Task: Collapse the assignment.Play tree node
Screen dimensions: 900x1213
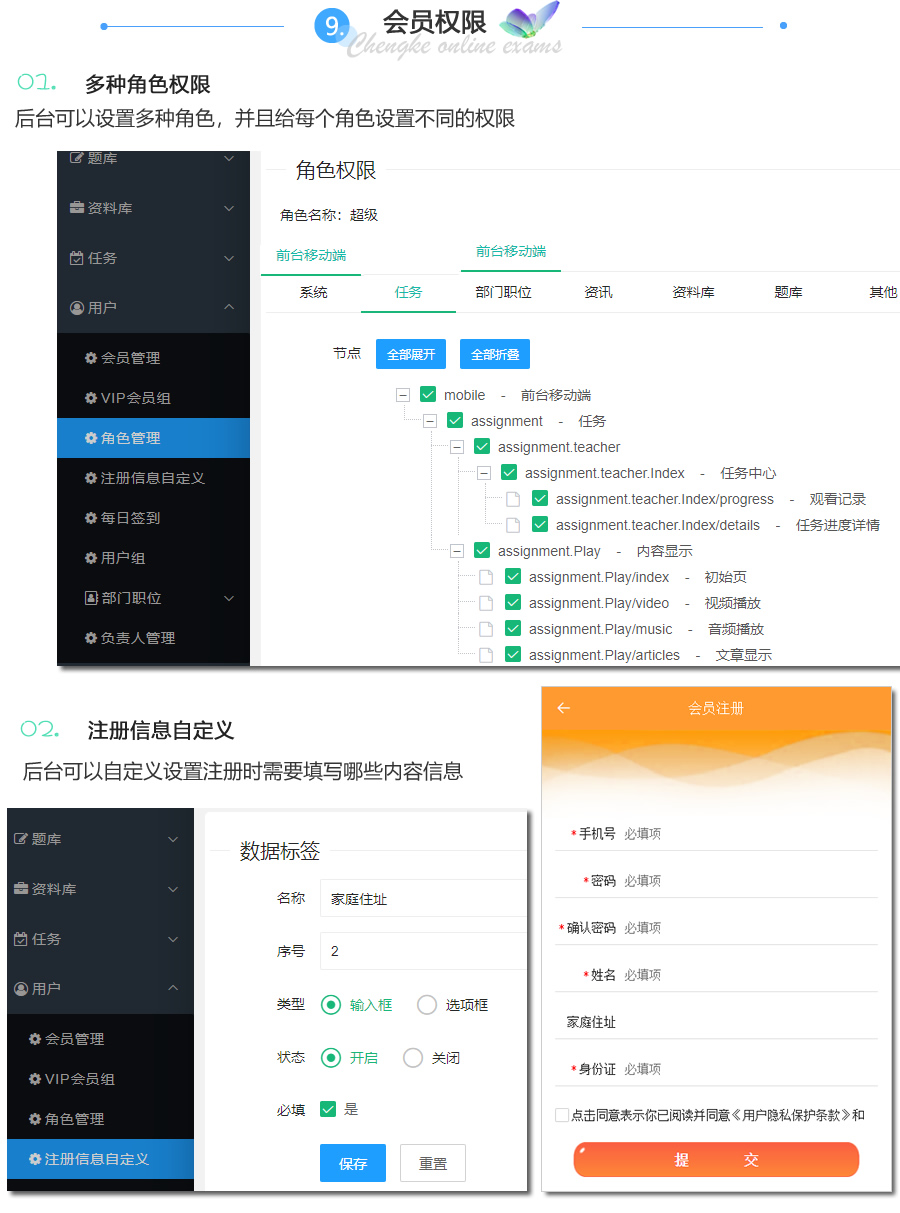Action: (x=457, y=551)
